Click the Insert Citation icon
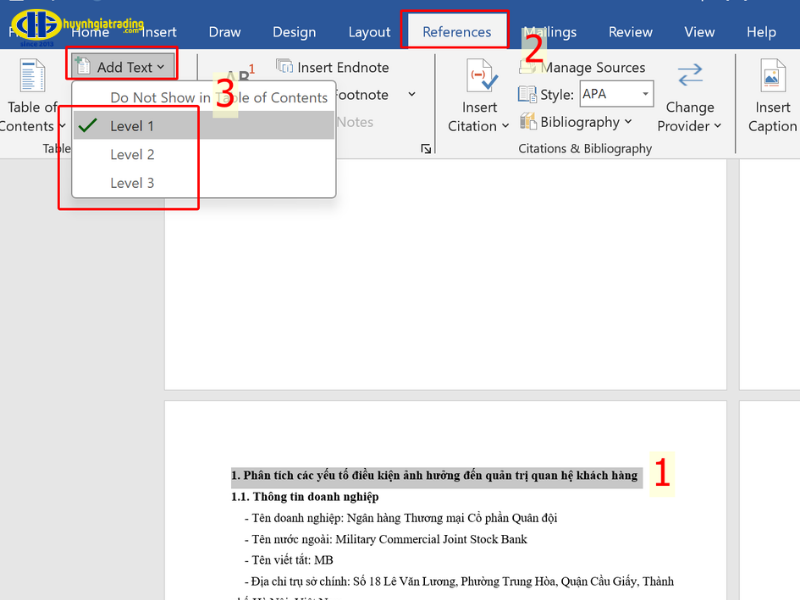Image resolution: width=800 pixels, height=600 pixels. [x=483, y=78]
